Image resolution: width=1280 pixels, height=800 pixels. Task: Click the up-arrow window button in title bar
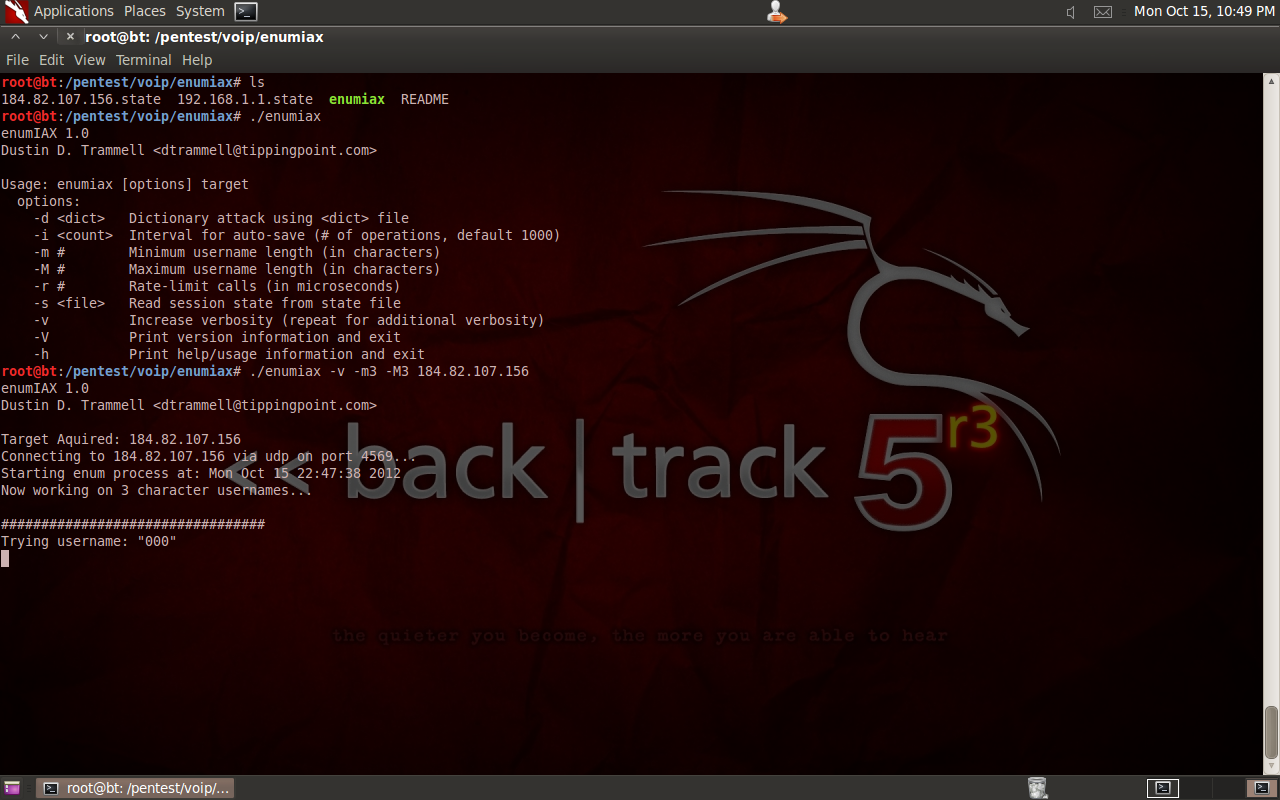pyautogui.click(x=17, y=37)
